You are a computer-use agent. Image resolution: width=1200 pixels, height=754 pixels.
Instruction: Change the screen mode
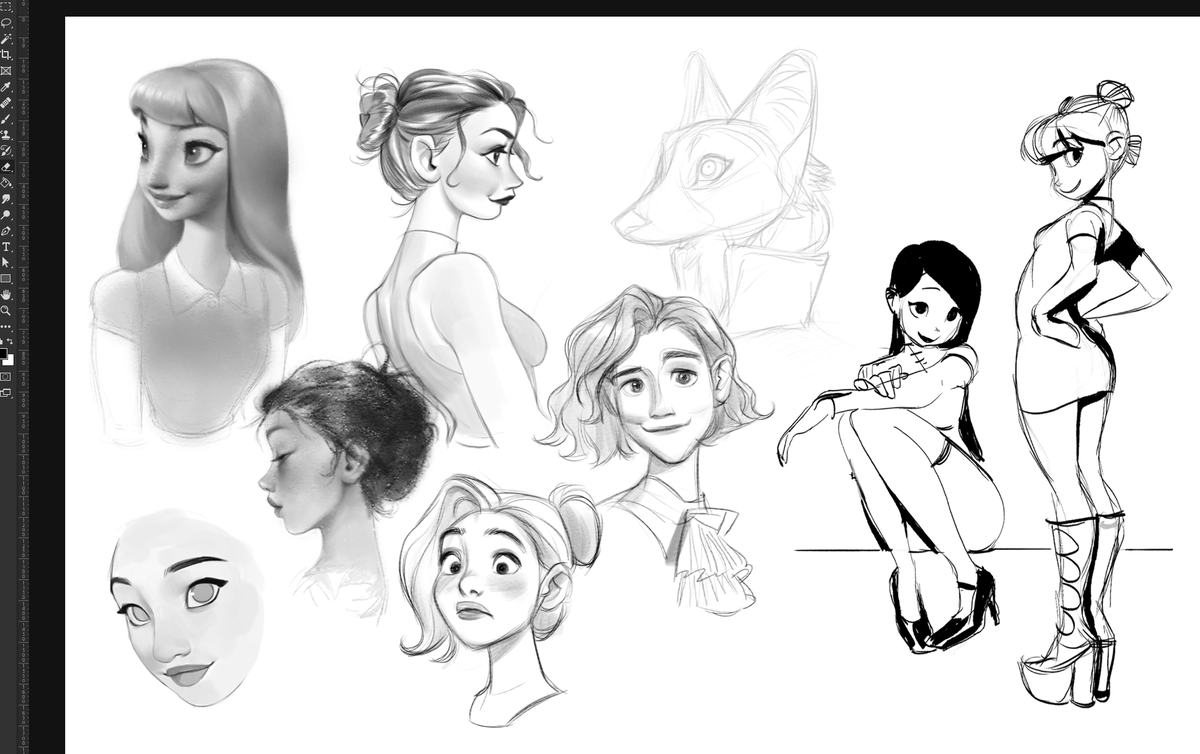tap(6, 392)
